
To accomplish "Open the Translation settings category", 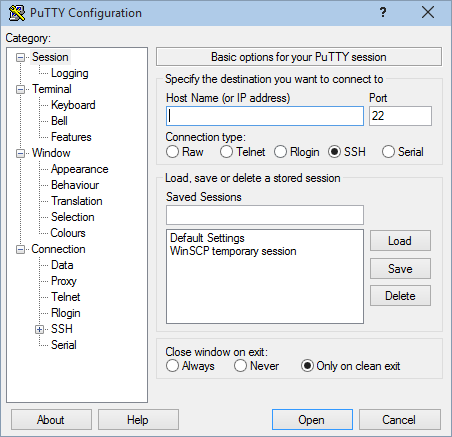I will click(x=77, y=201).
